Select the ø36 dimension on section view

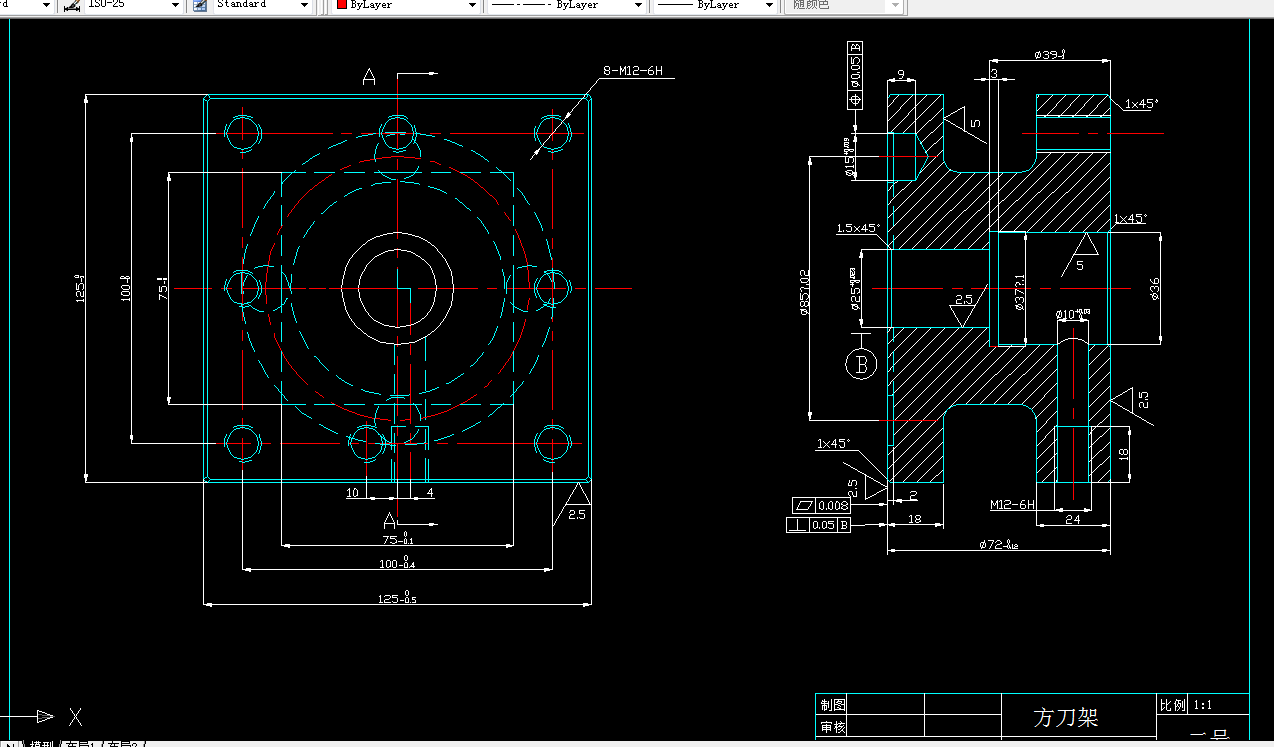[x=1155, y=289]
